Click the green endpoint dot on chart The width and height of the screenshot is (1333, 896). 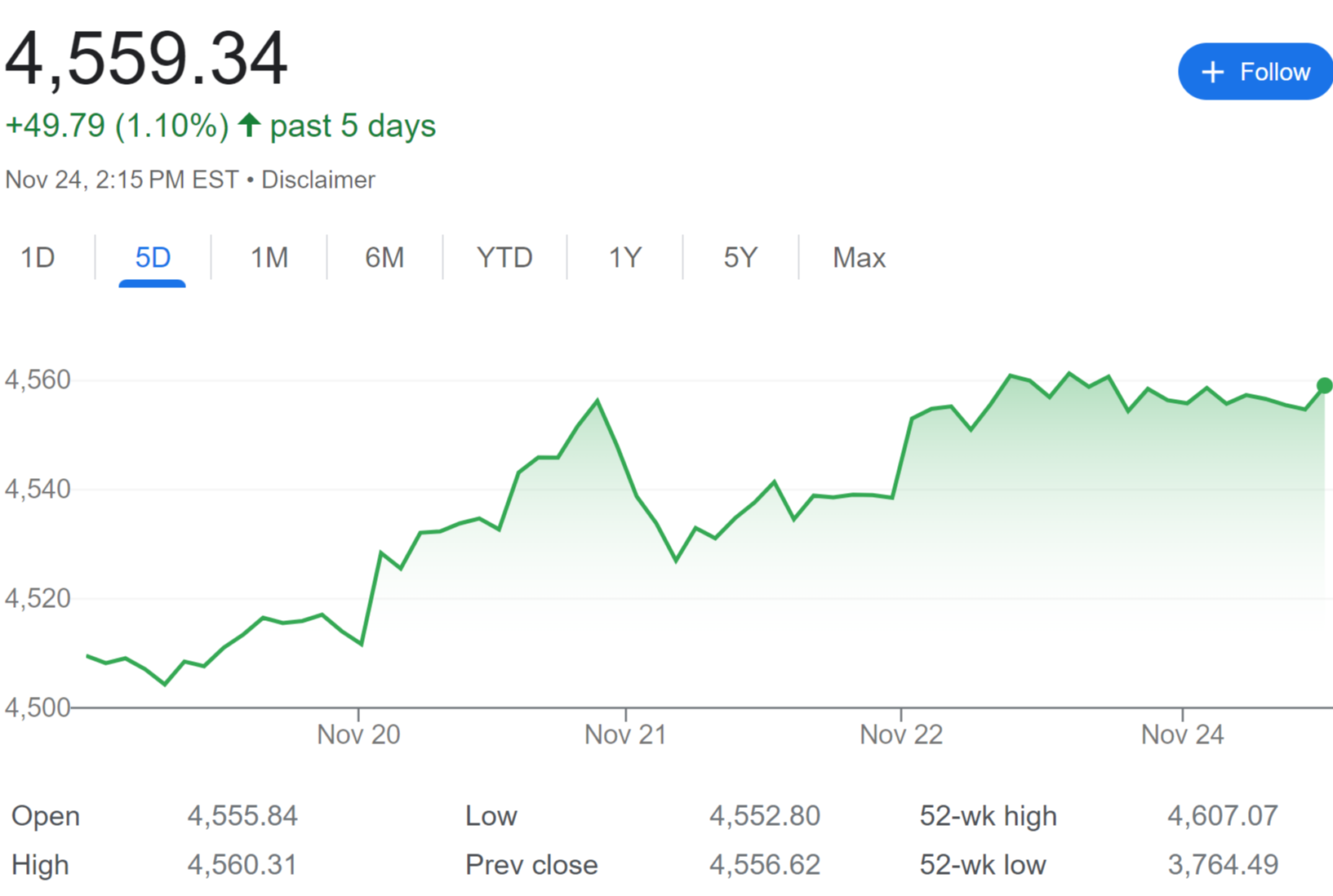pos(1324,385)
